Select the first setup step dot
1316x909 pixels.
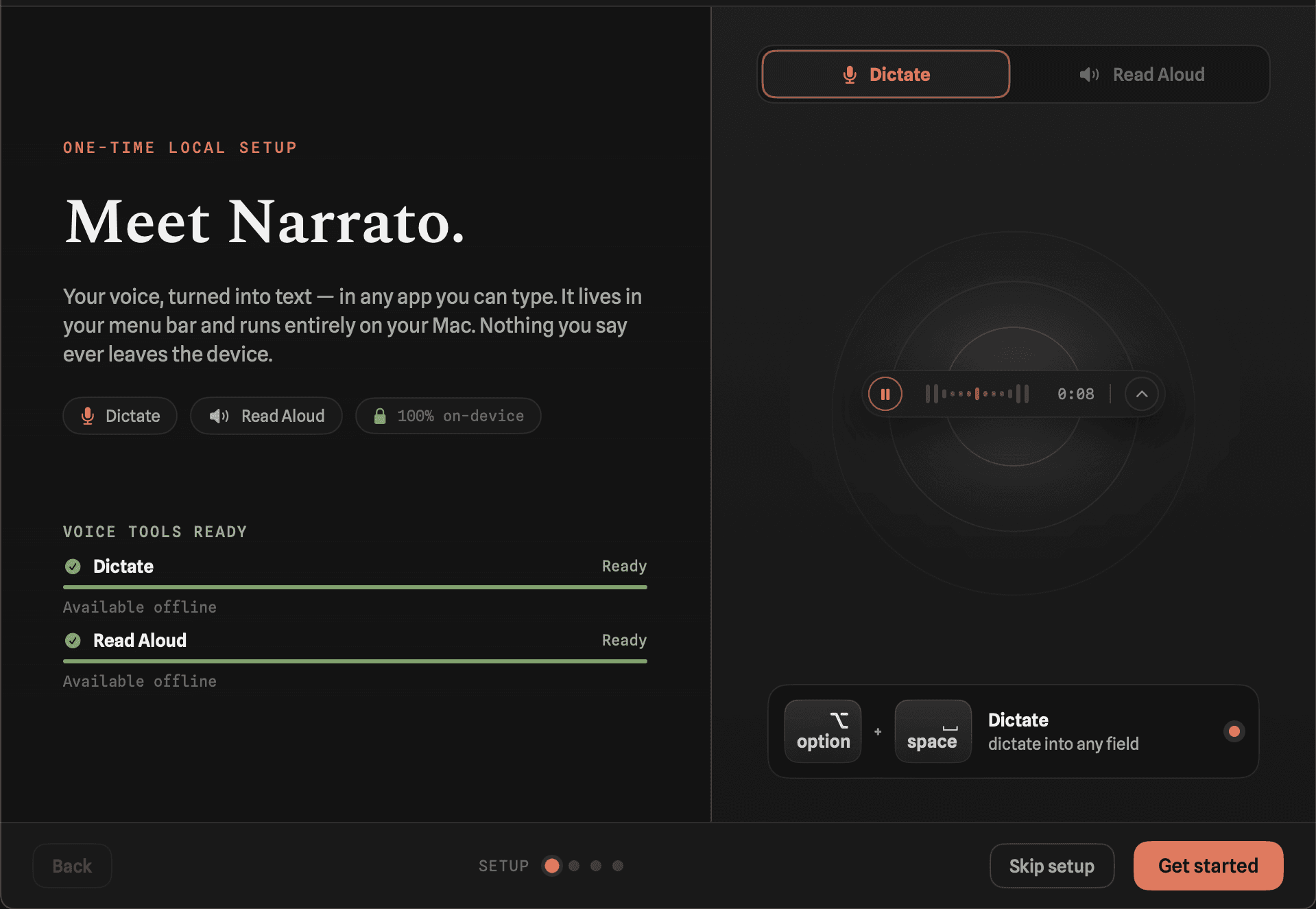pyautogui.click(x=552, y=866)
